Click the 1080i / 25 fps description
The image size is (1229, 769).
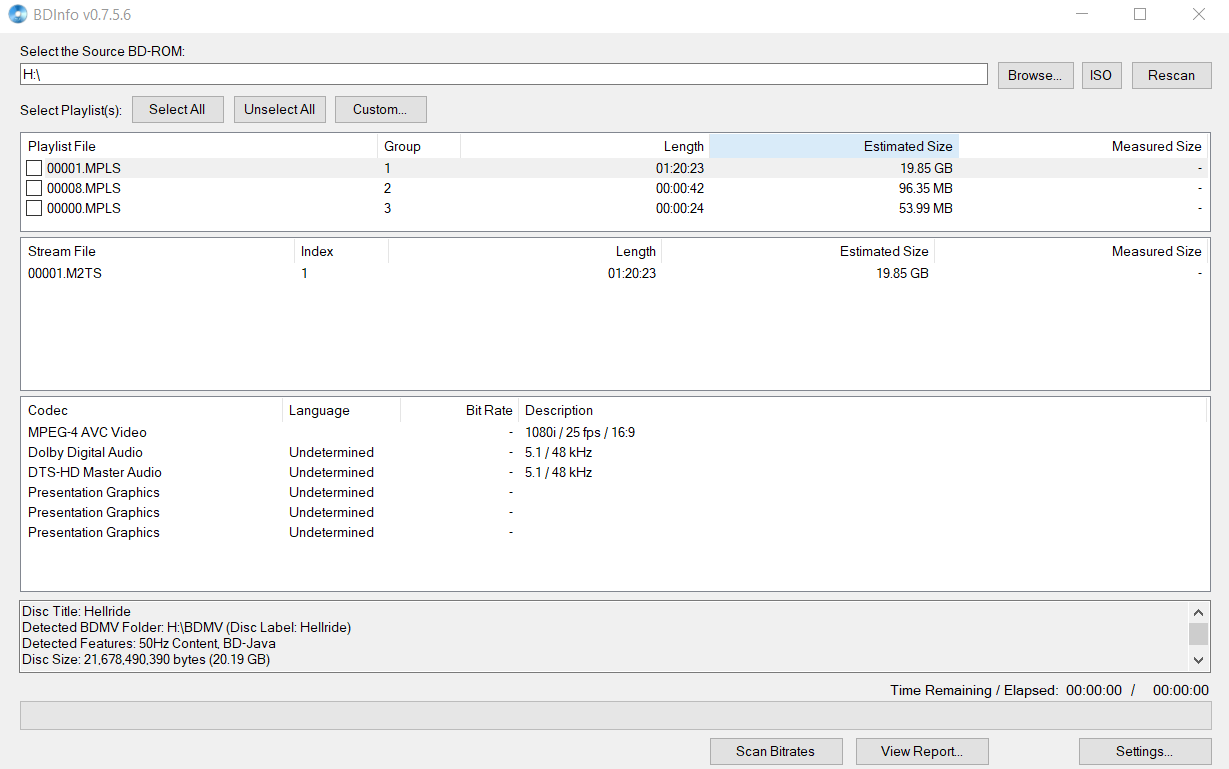(580, 432)
